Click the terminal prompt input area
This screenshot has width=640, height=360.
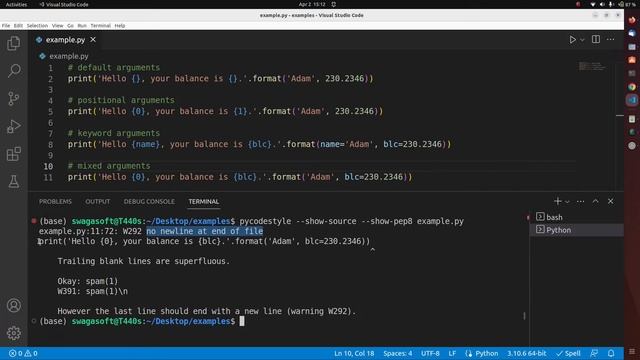coord(242,321)
